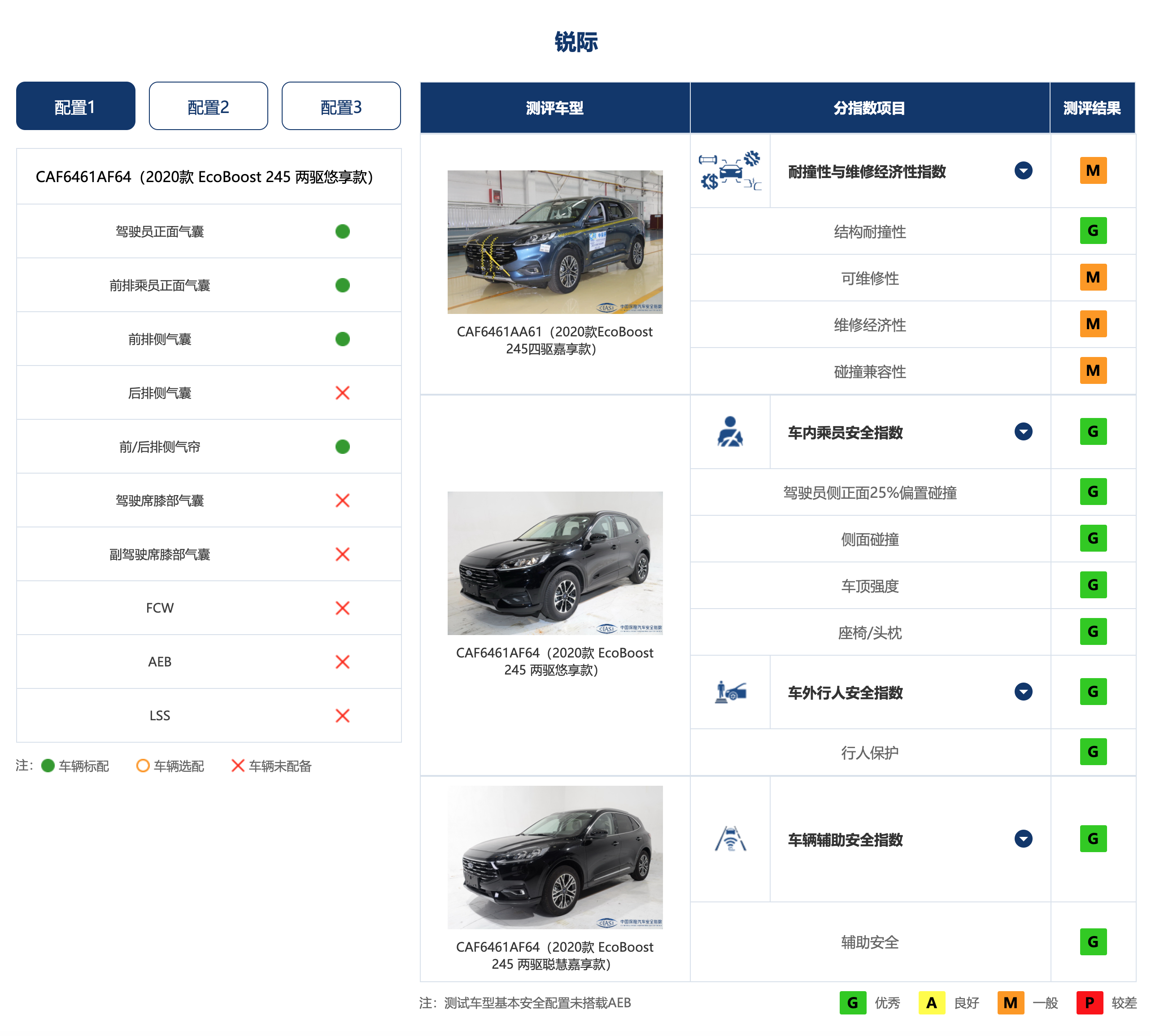Screen dimensions: 1151x1036
Task: Collapse the 耐撞性与维修经济性指数 section arrow
Action: tap(1023, 171)
